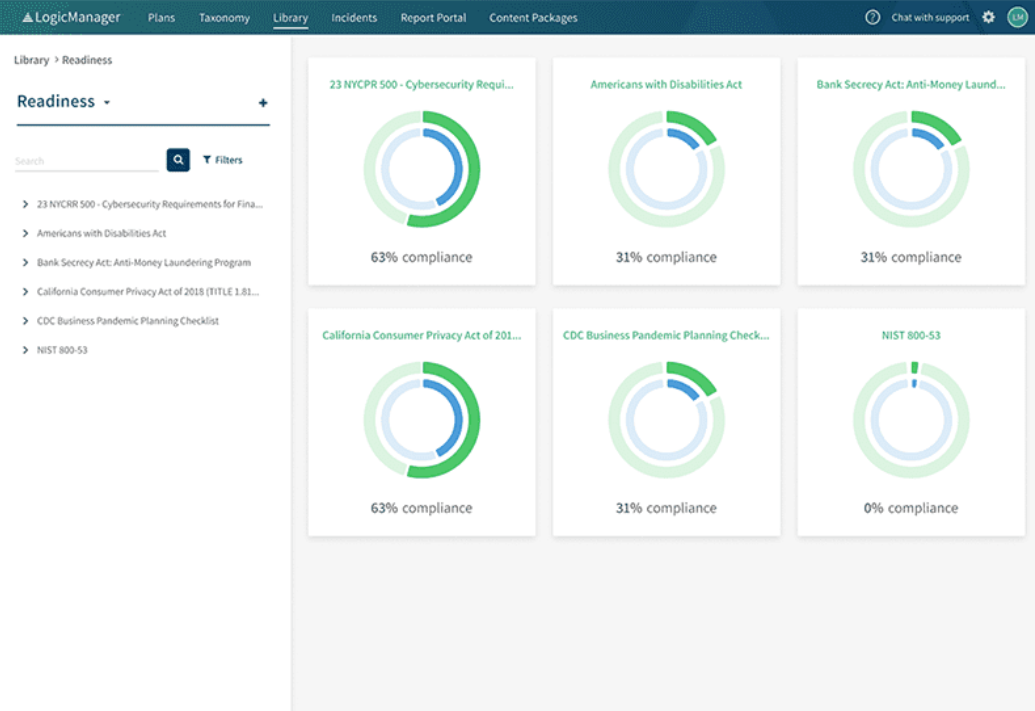Viewport: 1035px width, 711px height.
Task: Open Report Portal
Action: click(x=433, y=18)
